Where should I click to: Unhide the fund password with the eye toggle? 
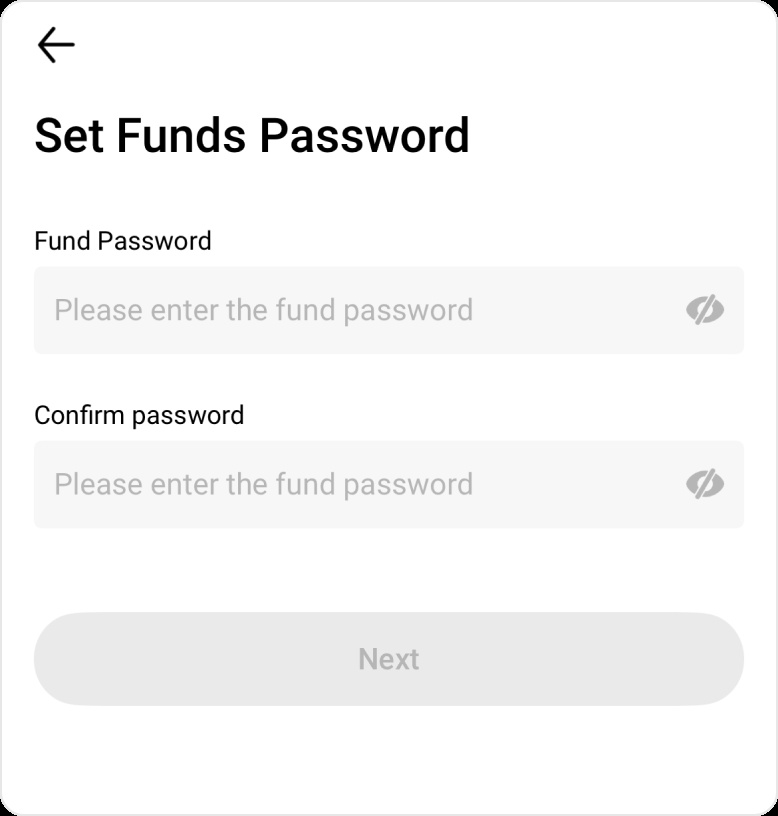[x=704, y=310]
